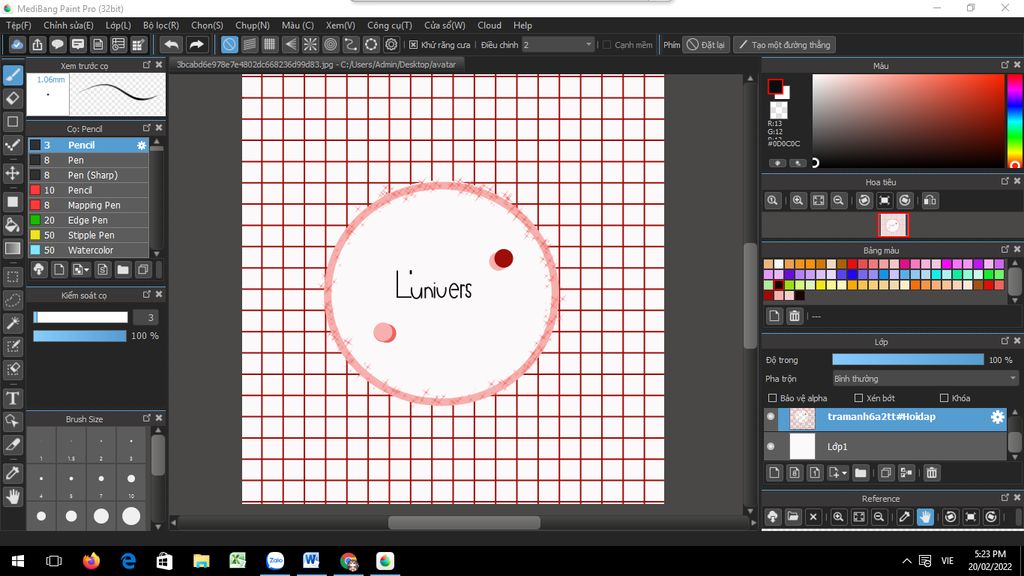Click the vertical hue bar in Màu panel
Viewport: 1024px width, 576px height.
point(1015,121)
